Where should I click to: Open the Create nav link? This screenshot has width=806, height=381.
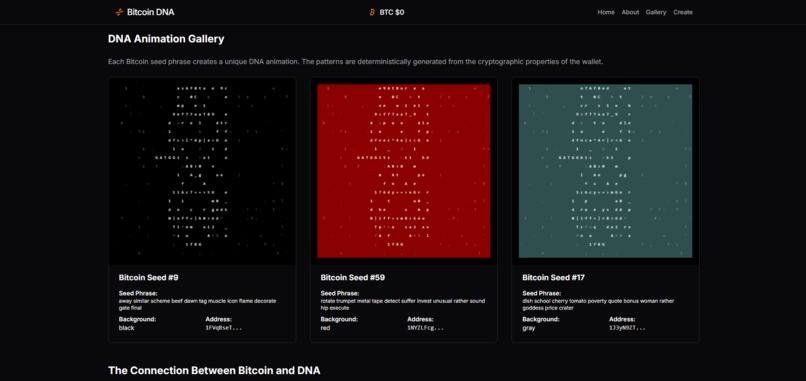[683, 12]
